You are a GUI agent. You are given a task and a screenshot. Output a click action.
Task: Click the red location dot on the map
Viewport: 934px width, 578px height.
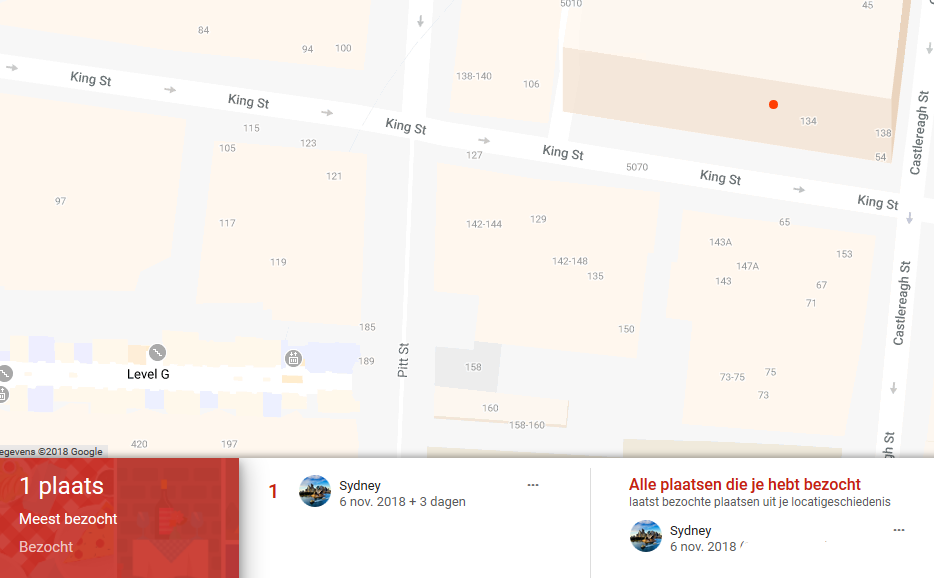(773, 105)
